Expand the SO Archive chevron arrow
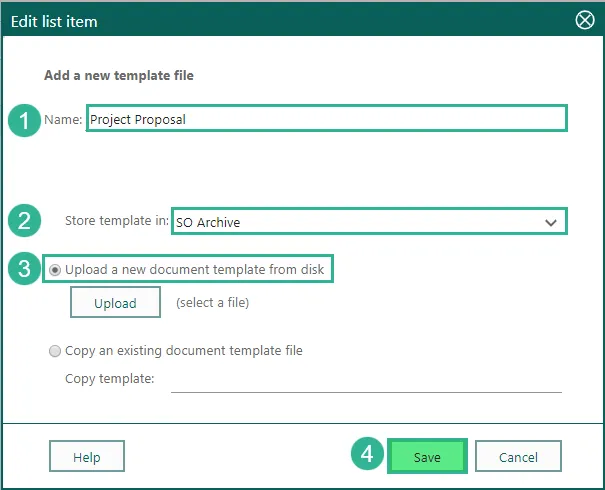Viewport: 605px width, 490px height. [x=551, y=222]
